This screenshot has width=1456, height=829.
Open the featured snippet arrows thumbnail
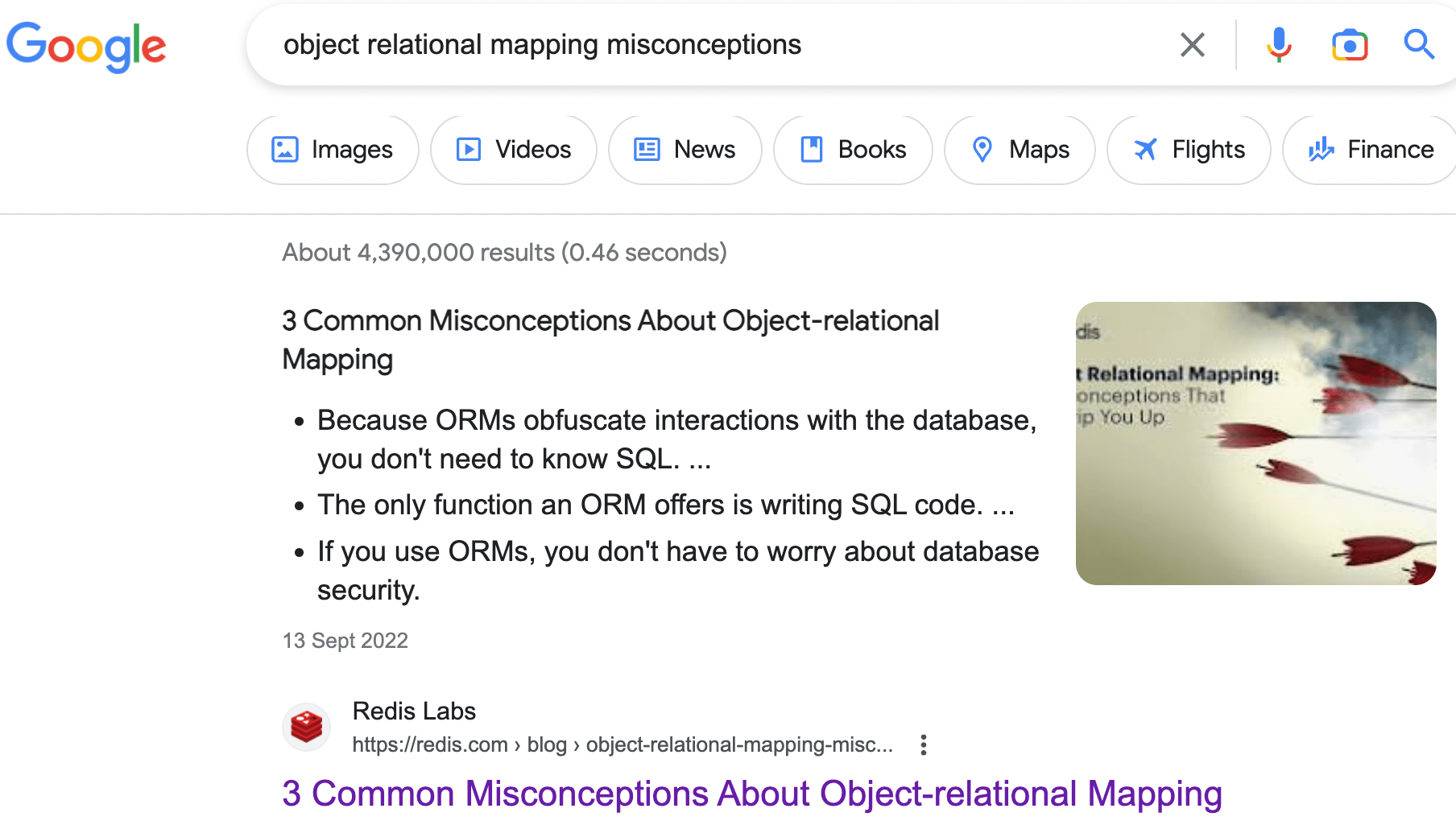click(x=1255, y=443)
